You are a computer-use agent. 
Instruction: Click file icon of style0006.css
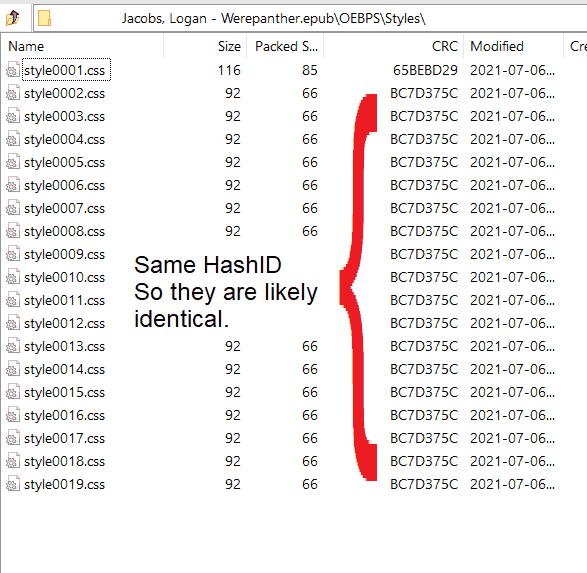pos(13,185)
